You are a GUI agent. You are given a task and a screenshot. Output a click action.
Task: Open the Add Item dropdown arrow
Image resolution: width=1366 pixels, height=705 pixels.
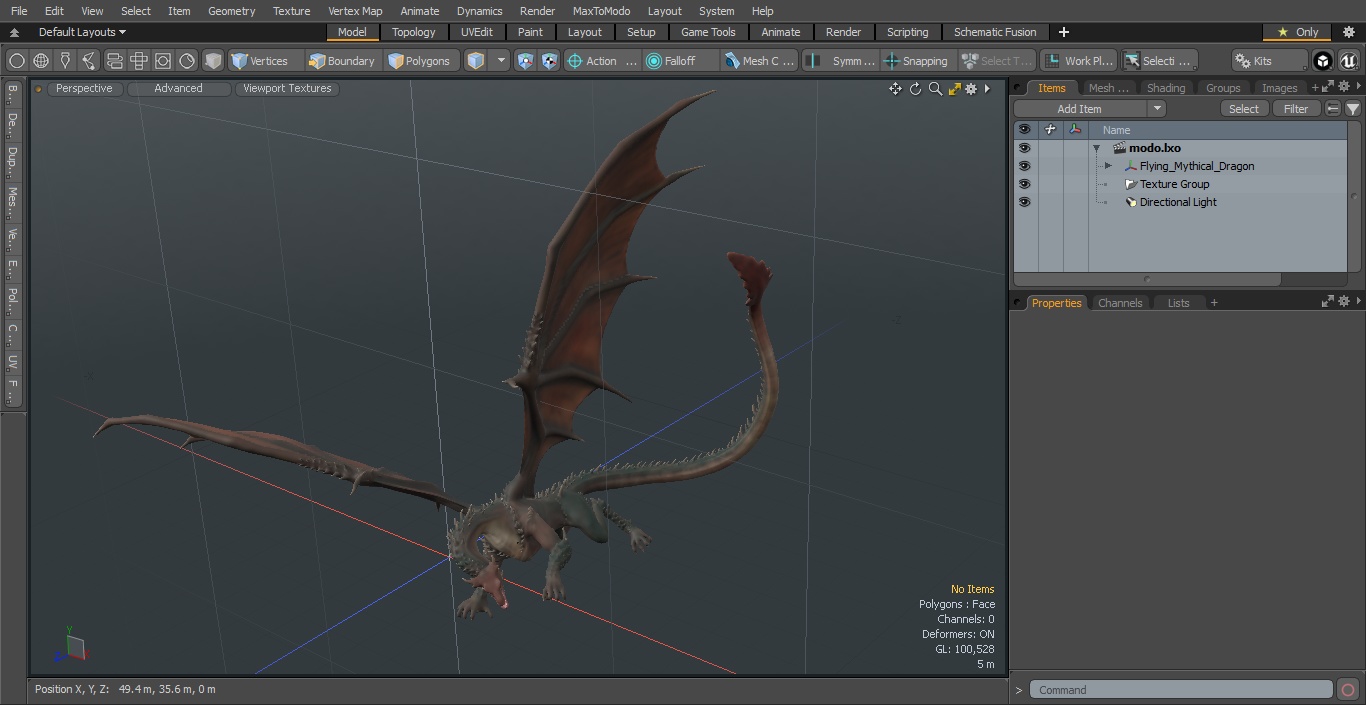[1157, 109]
